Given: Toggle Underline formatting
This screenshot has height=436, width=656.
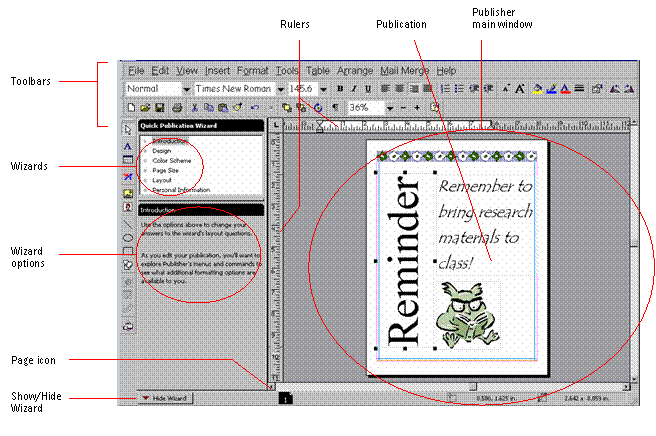Looking at the screenshot, I should click(368, 89).
